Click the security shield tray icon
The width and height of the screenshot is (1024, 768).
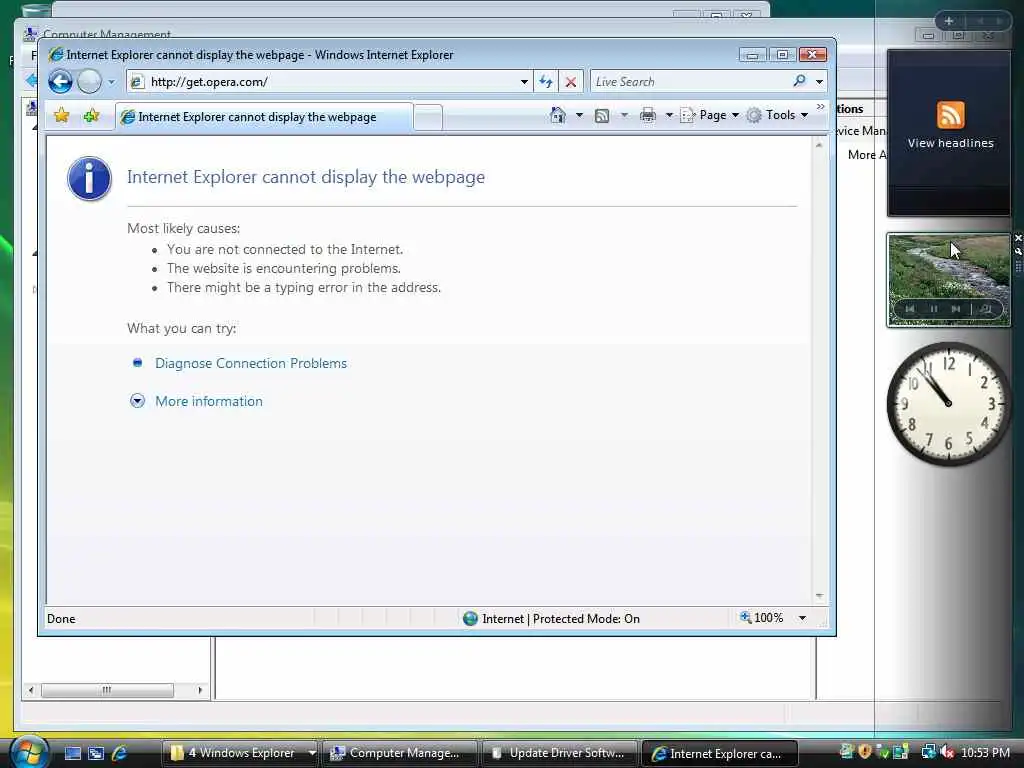865,752
